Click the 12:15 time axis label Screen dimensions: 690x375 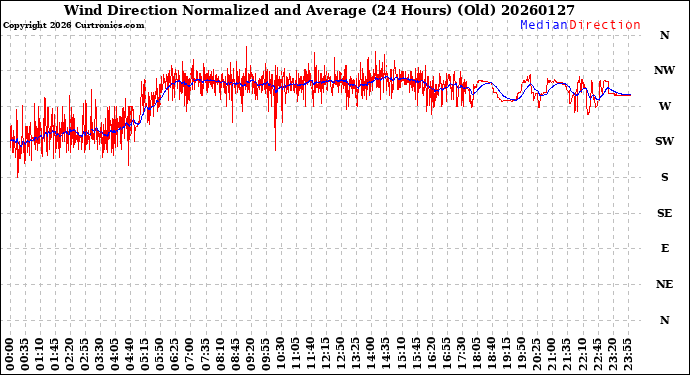[325, 355]
